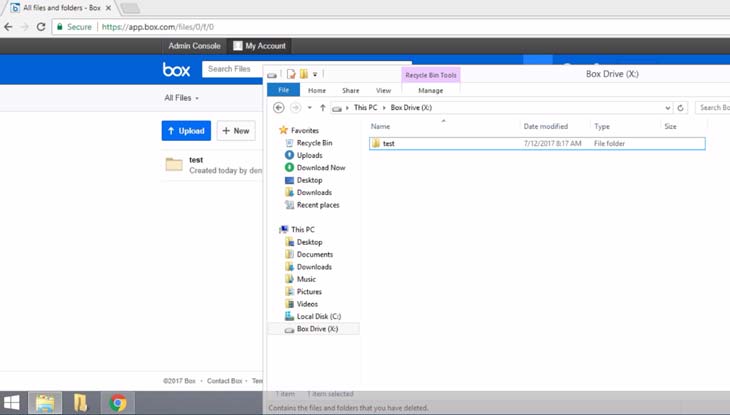Click the New button in Box

(x=236, y=131)
